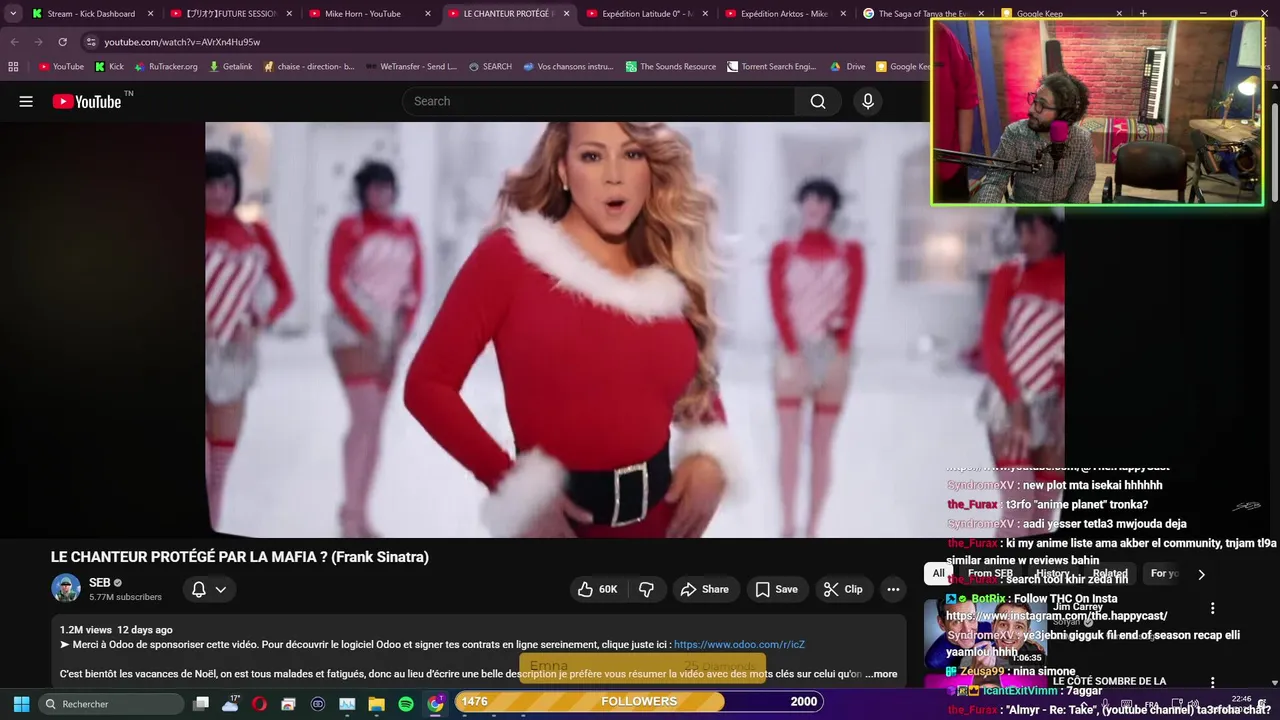The image size is (1280, 720).
Task: Switch to Expédition Latitude 0° tab
Action: point(646,14)
